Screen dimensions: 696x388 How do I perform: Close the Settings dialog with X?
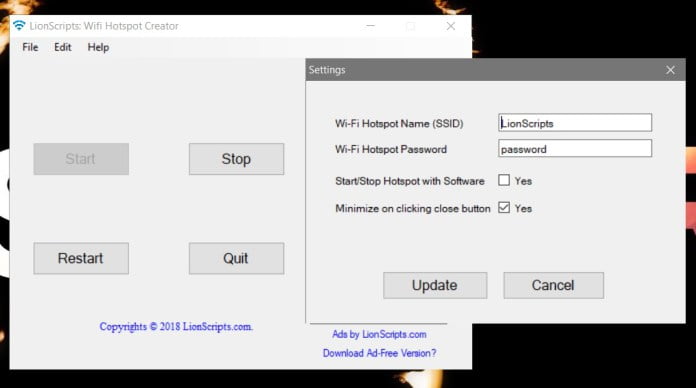point(670,70)
